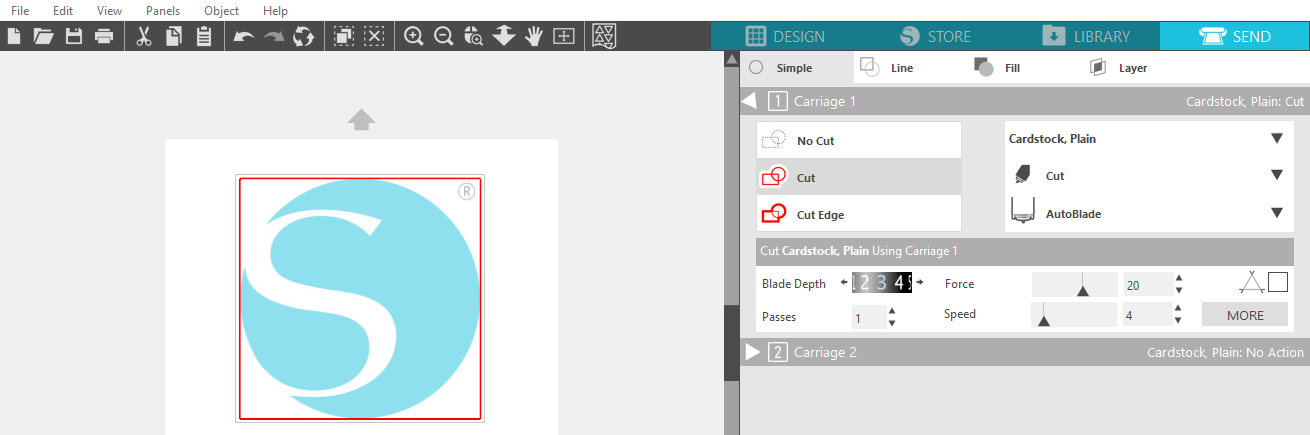1310x435 pixels.
Task: Zoom in on the canvas
Action: point(413,36)
